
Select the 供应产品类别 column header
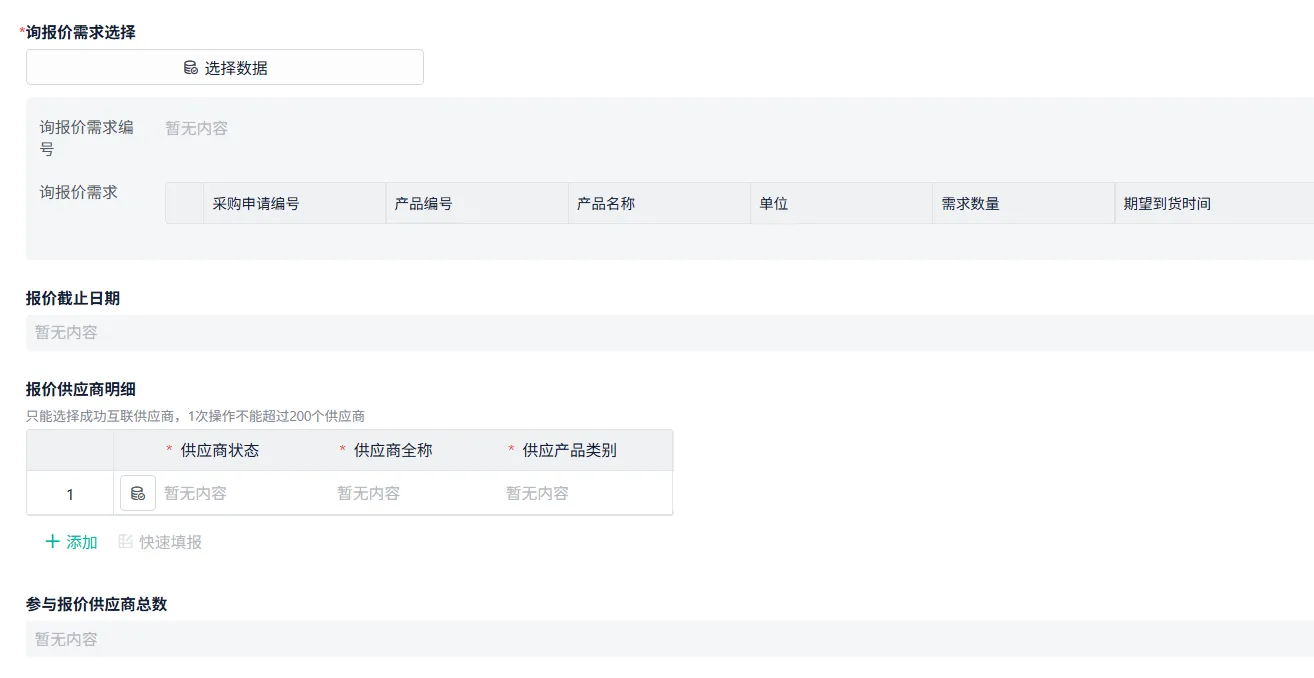(569, 450)
